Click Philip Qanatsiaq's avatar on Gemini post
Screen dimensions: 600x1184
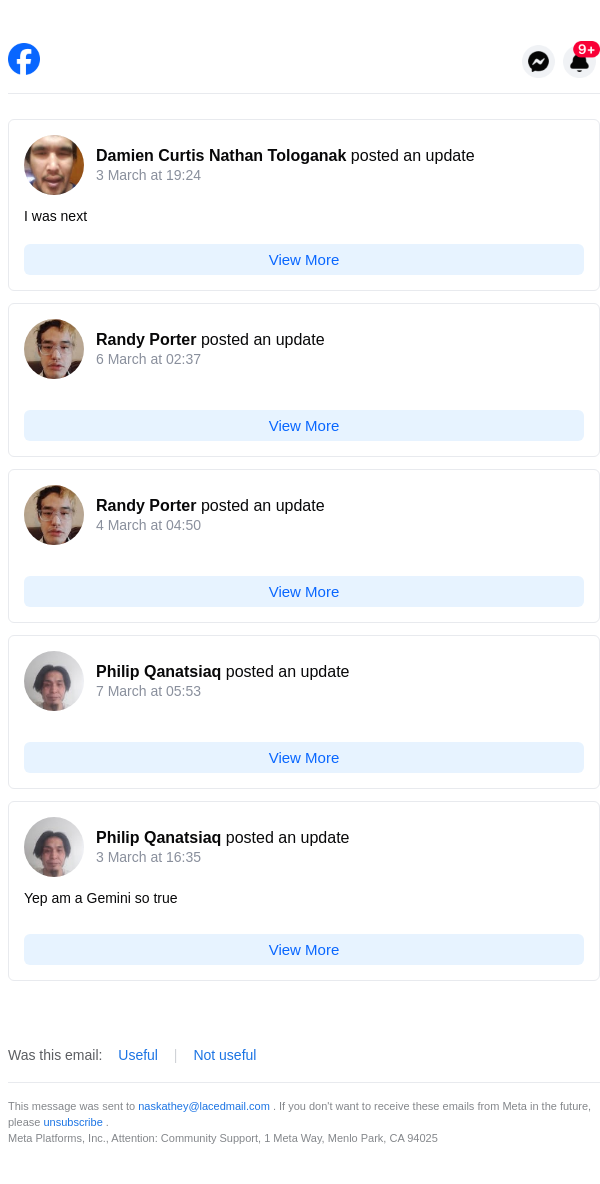54,847
